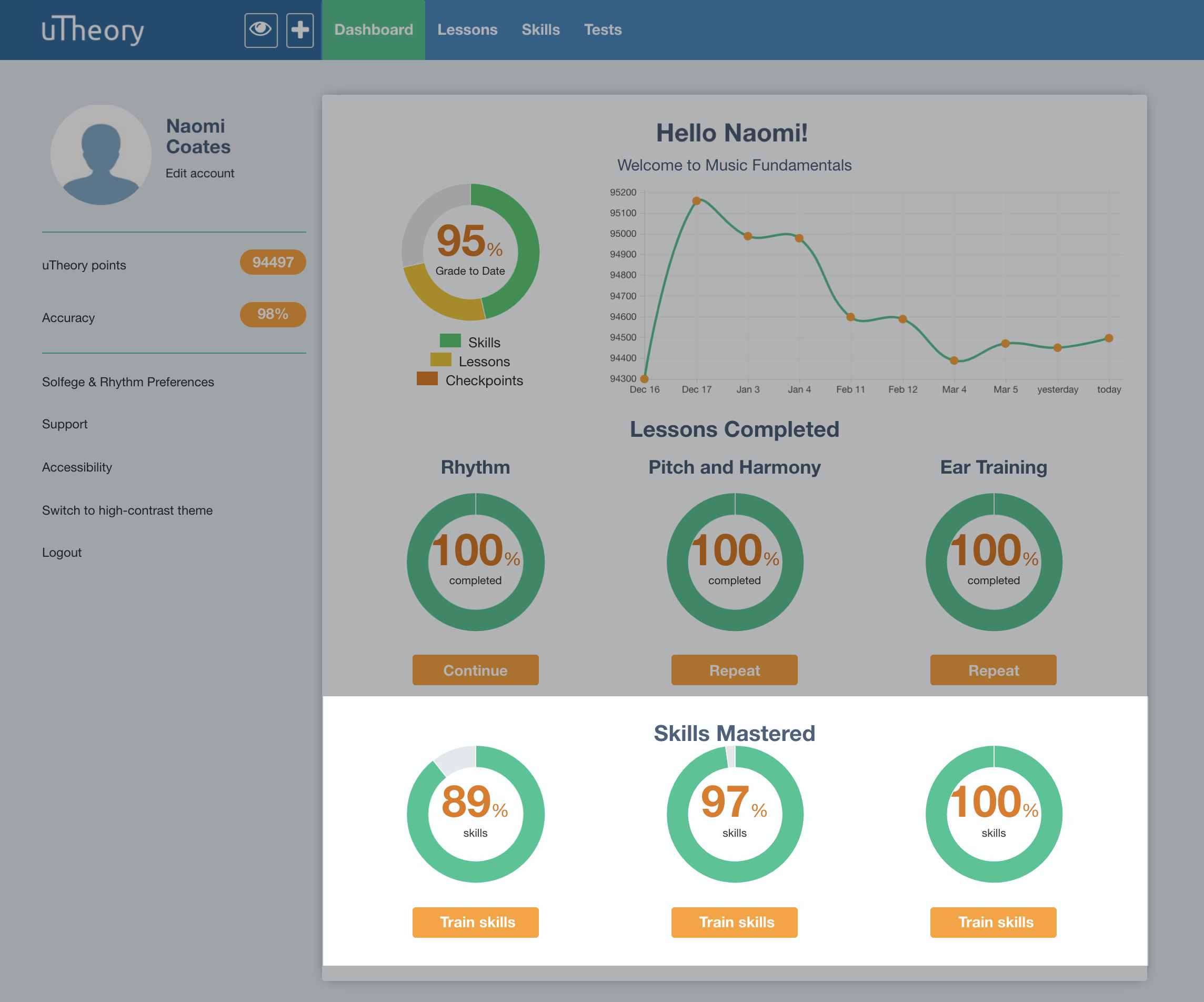Screen dimensions: 1204x1002
Task: Click Train skills under 89% skills
Action: 475,923
